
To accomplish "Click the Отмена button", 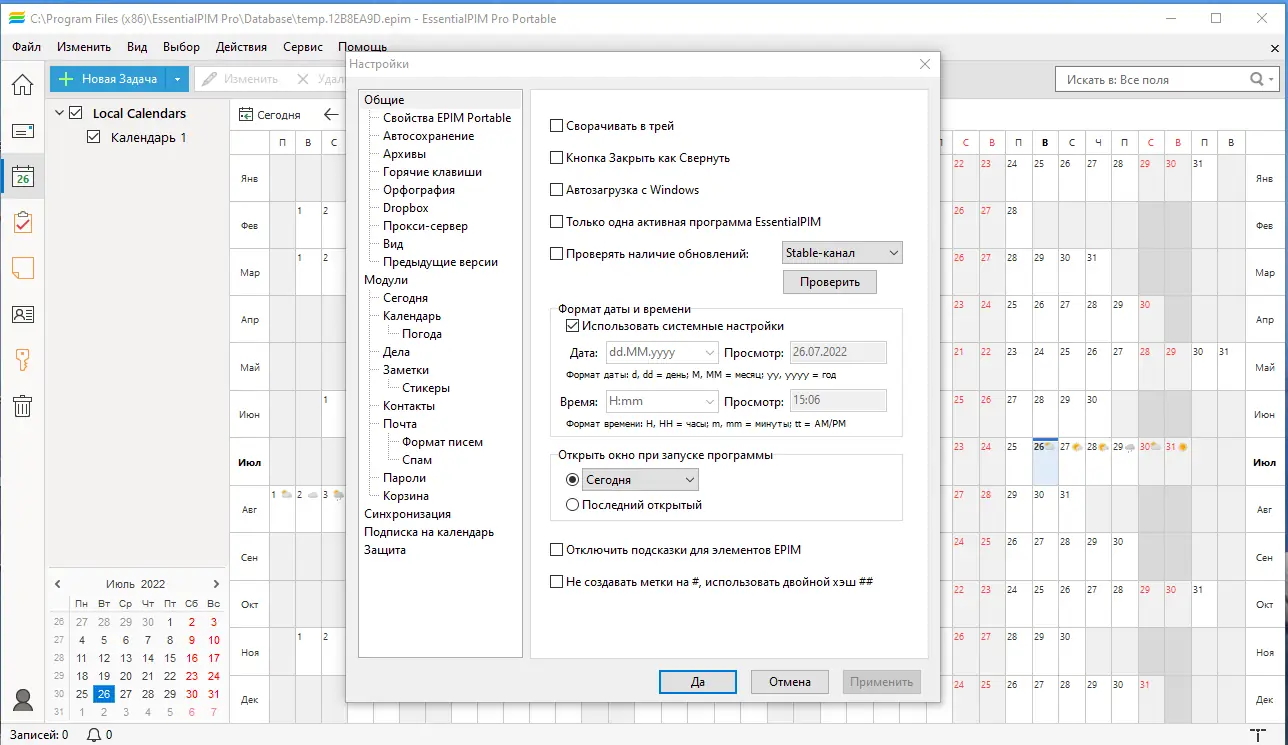I will tap(790, 682).
